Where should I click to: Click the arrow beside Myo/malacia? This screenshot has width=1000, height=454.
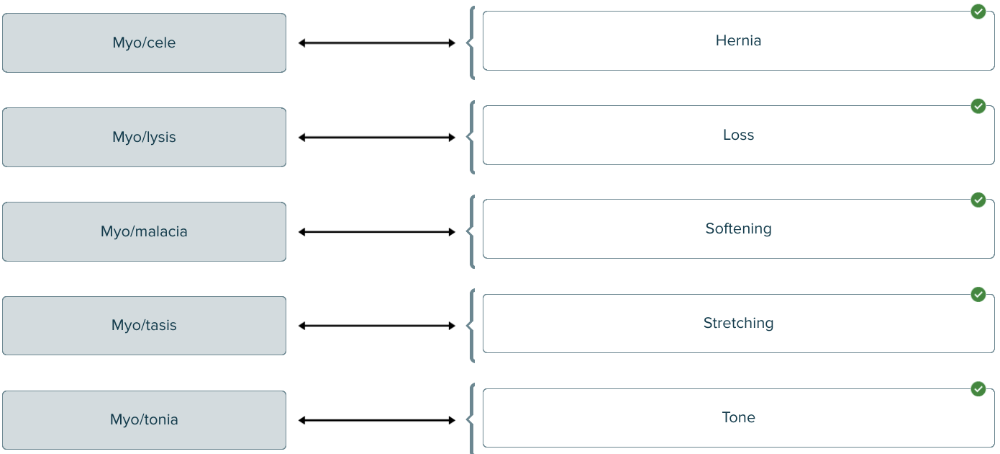[x=377, y=232]
